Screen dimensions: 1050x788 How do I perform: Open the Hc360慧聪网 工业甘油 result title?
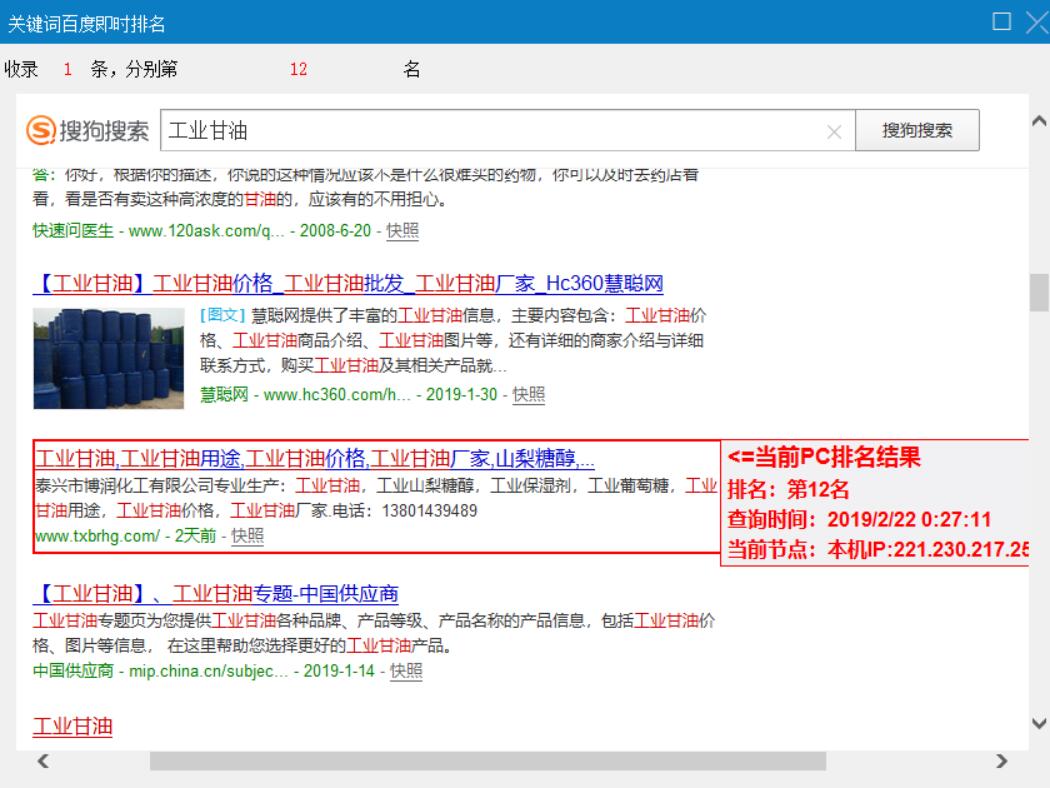pos(348,283)
